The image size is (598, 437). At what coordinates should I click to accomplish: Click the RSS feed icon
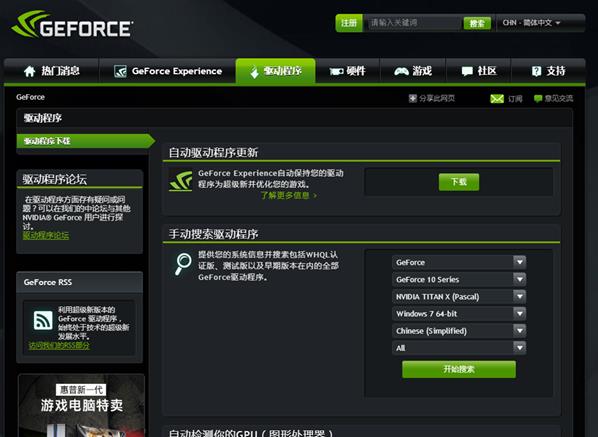pyautogui.click(x=43, y=320)
